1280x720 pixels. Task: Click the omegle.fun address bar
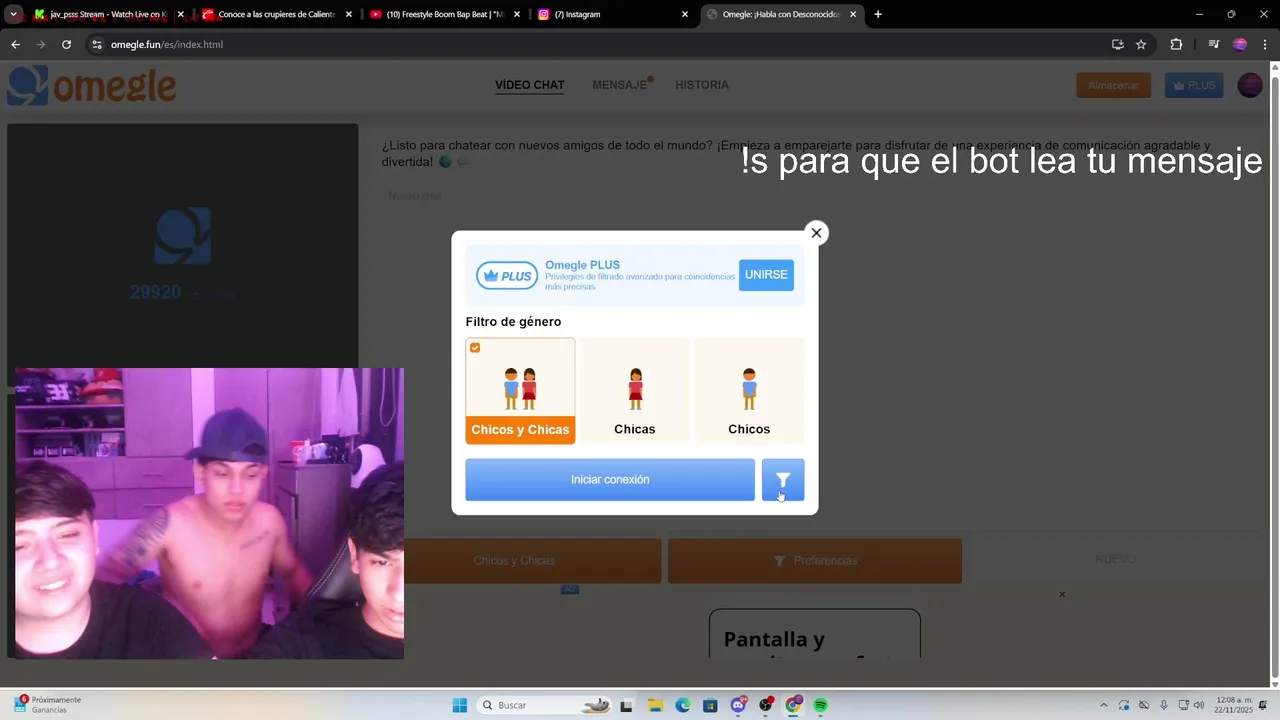[x=600, y=44]
